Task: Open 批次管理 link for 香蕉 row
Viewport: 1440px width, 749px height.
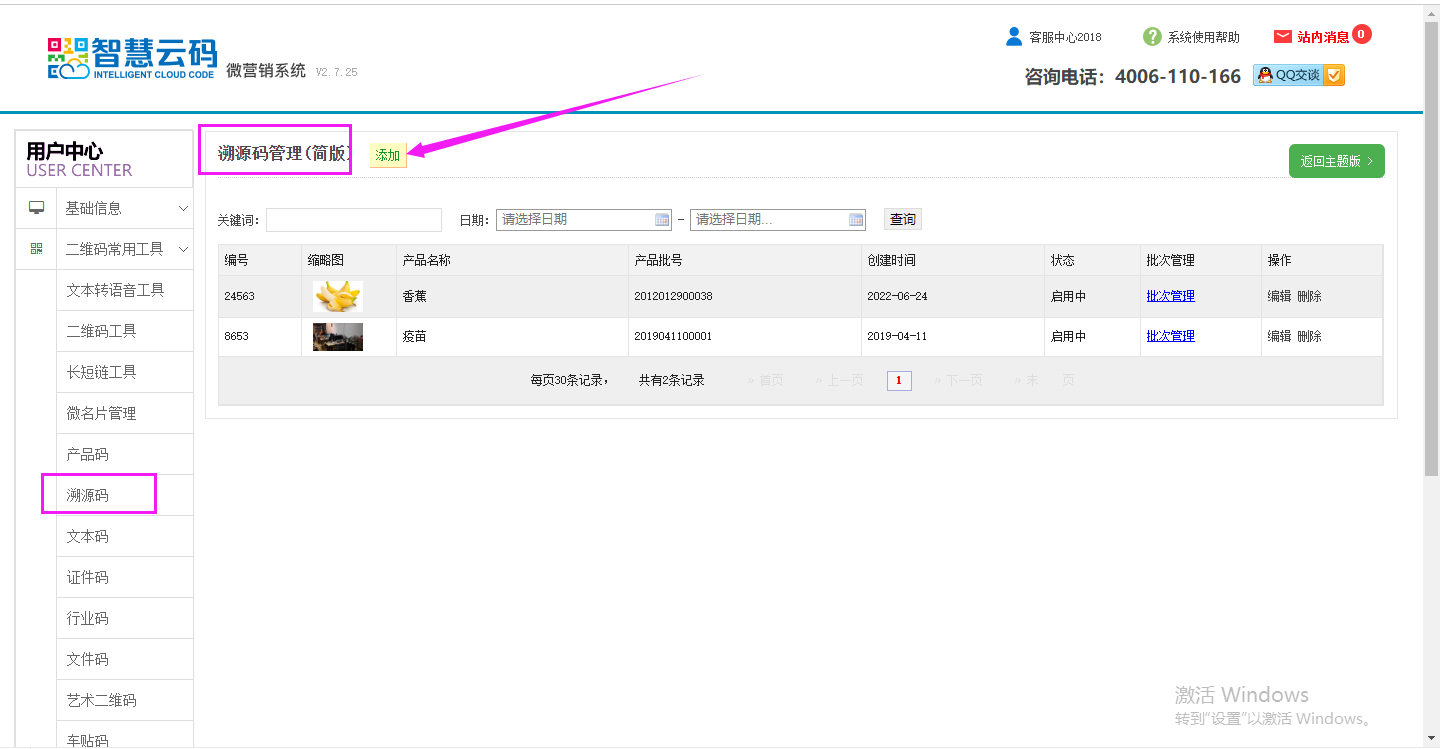Action: pyautogui.click(x=1170, y=296)
